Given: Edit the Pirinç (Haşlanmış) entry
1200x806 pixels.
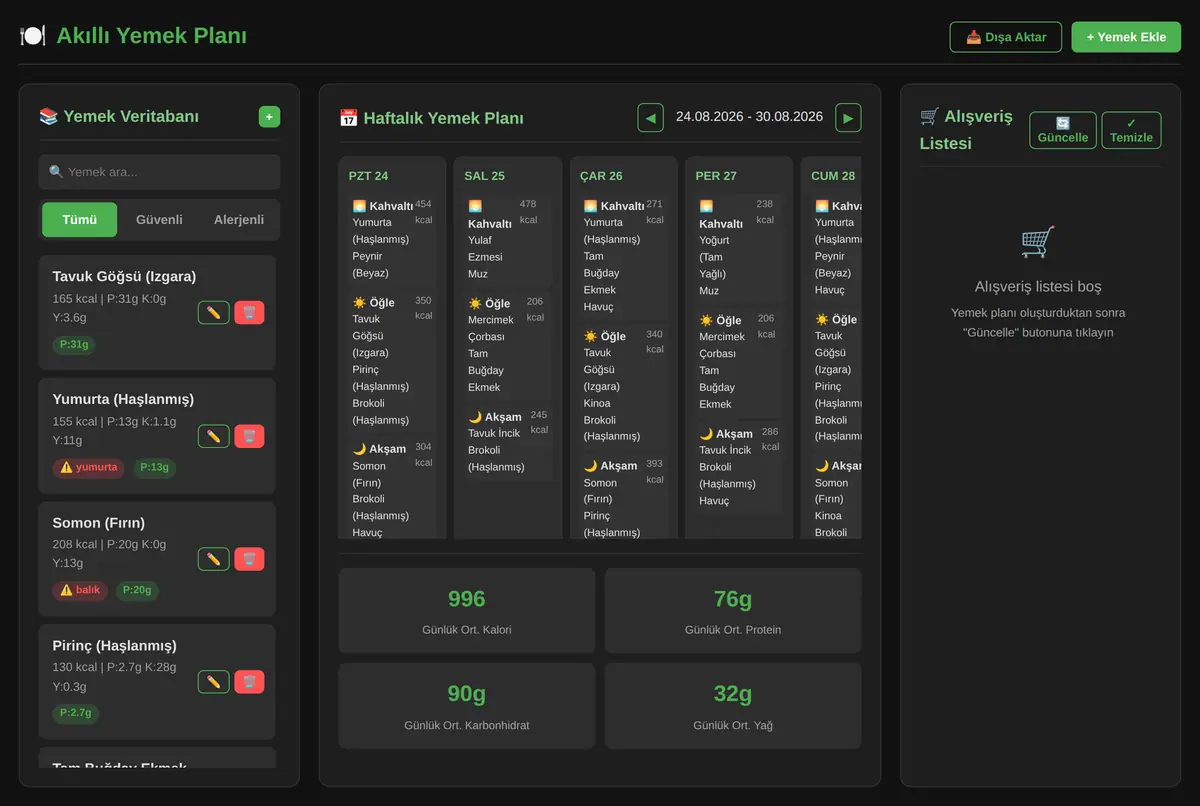Looking at the screenshot, I should pos(213,682).
